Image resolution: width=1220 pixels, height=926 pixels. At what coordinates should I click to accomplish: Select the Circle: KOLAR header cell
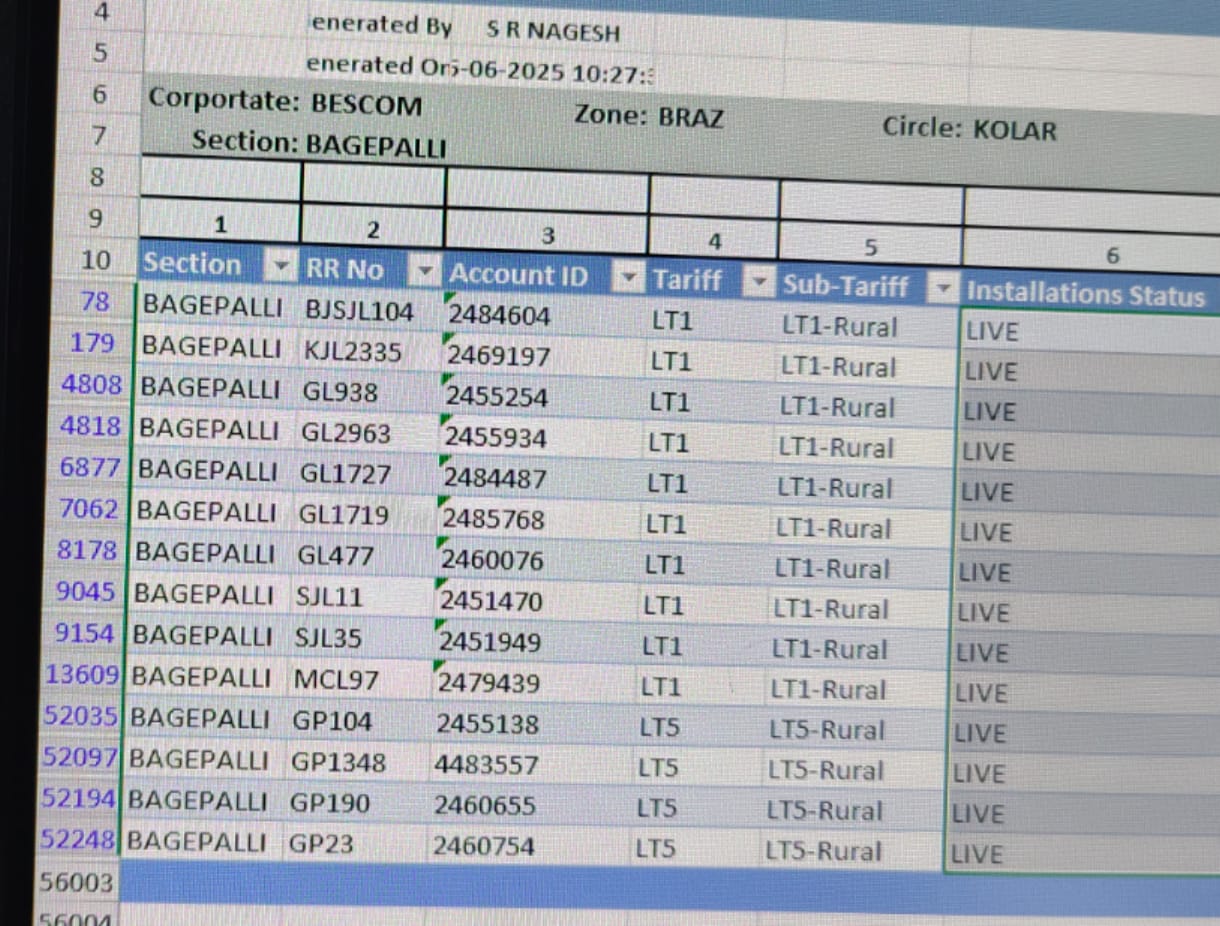point(968,129)
